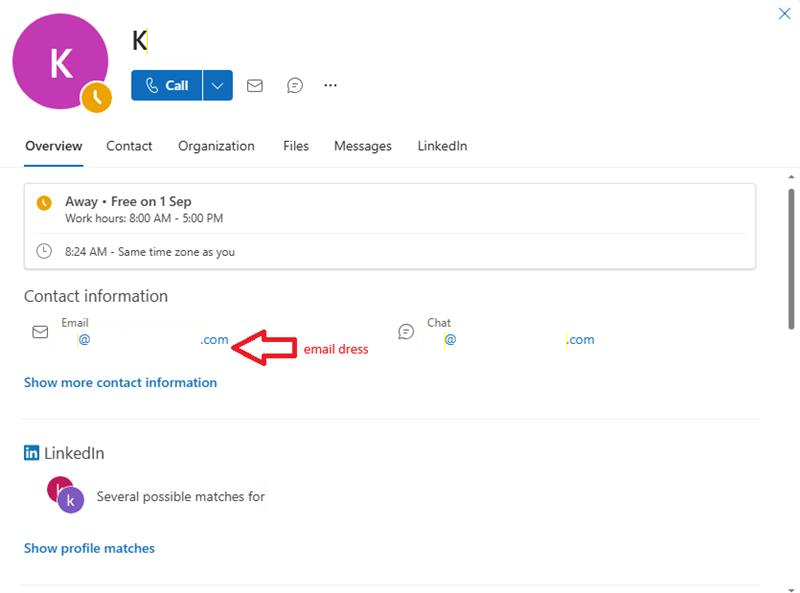Viewport: 800px width, 593px height.
Task: Click the clock icon beside 8:24 AM
Action: coord(44,251)
